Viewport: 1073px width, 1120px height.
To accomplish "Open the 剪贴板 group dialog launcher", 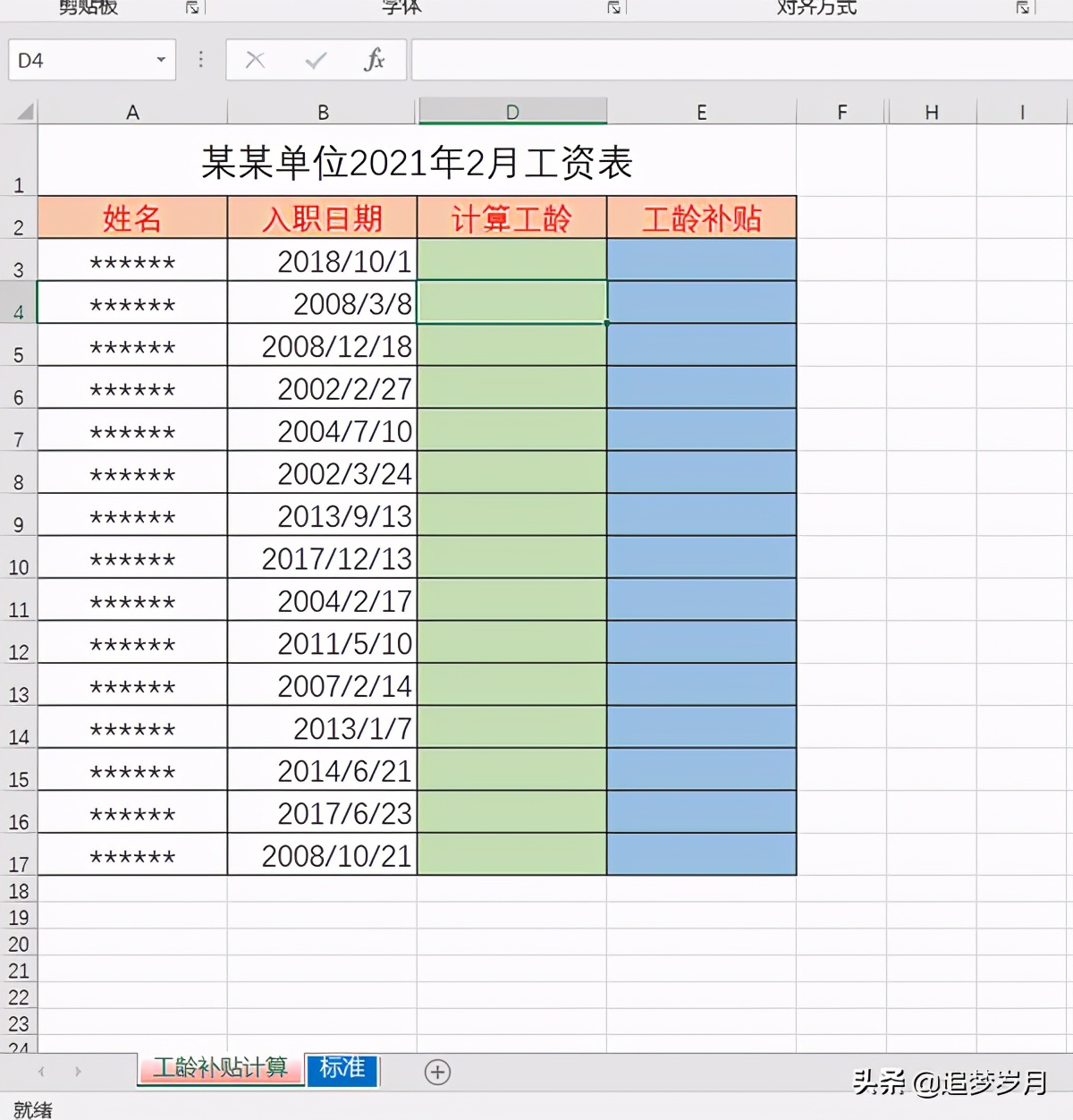I will [191, 7].
